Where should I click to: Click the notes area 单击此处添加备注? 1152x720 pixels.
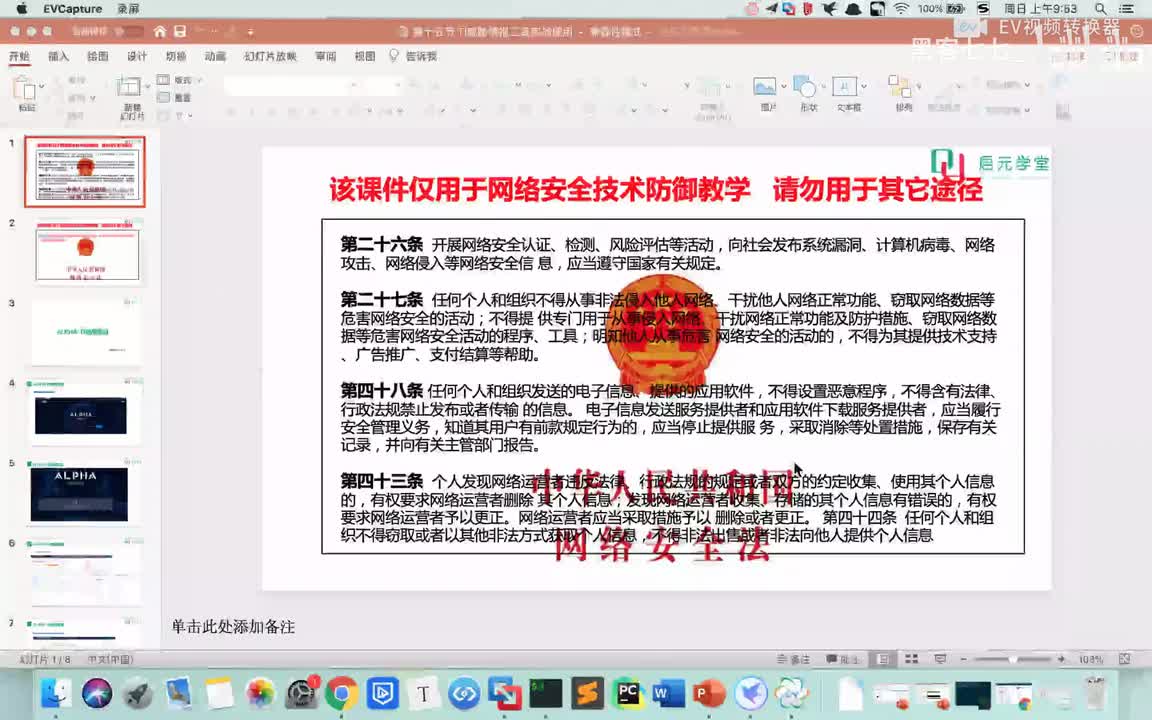point(234,627)
